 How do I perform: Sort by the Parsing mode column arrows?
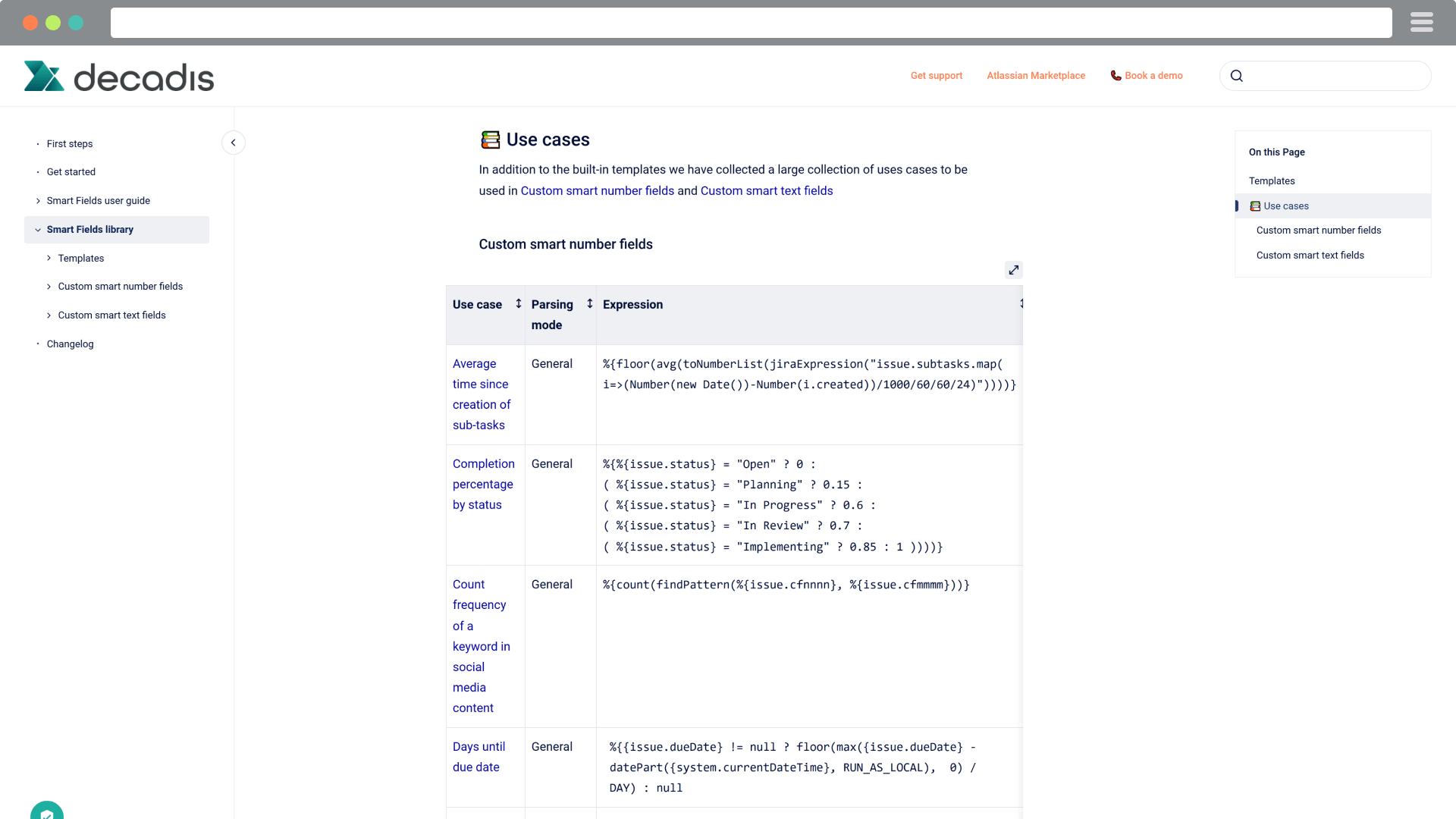[x=590, y=303]
